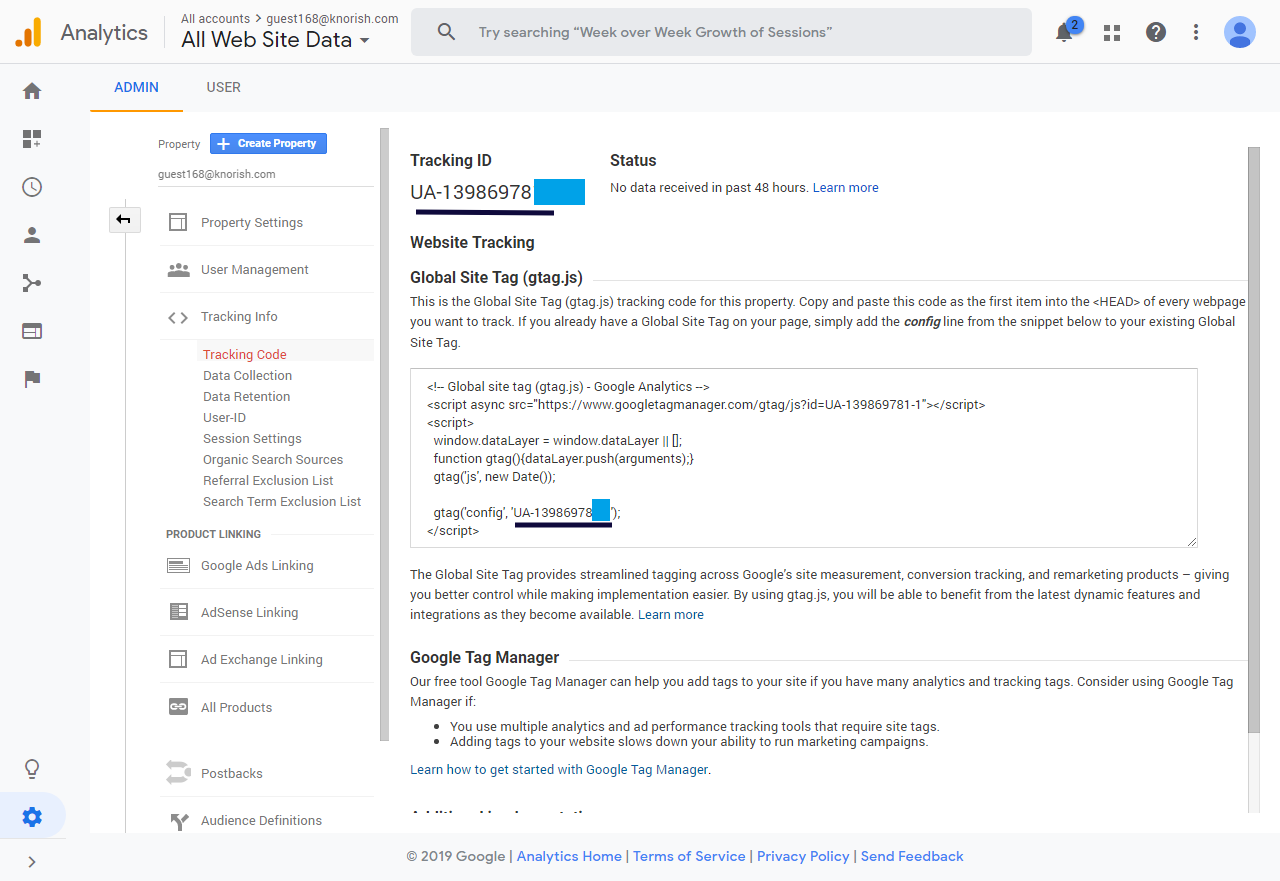Screen dimensions: 1280x881
Task: Open the Help question mark icon
Action: (x=1156, y=32)
